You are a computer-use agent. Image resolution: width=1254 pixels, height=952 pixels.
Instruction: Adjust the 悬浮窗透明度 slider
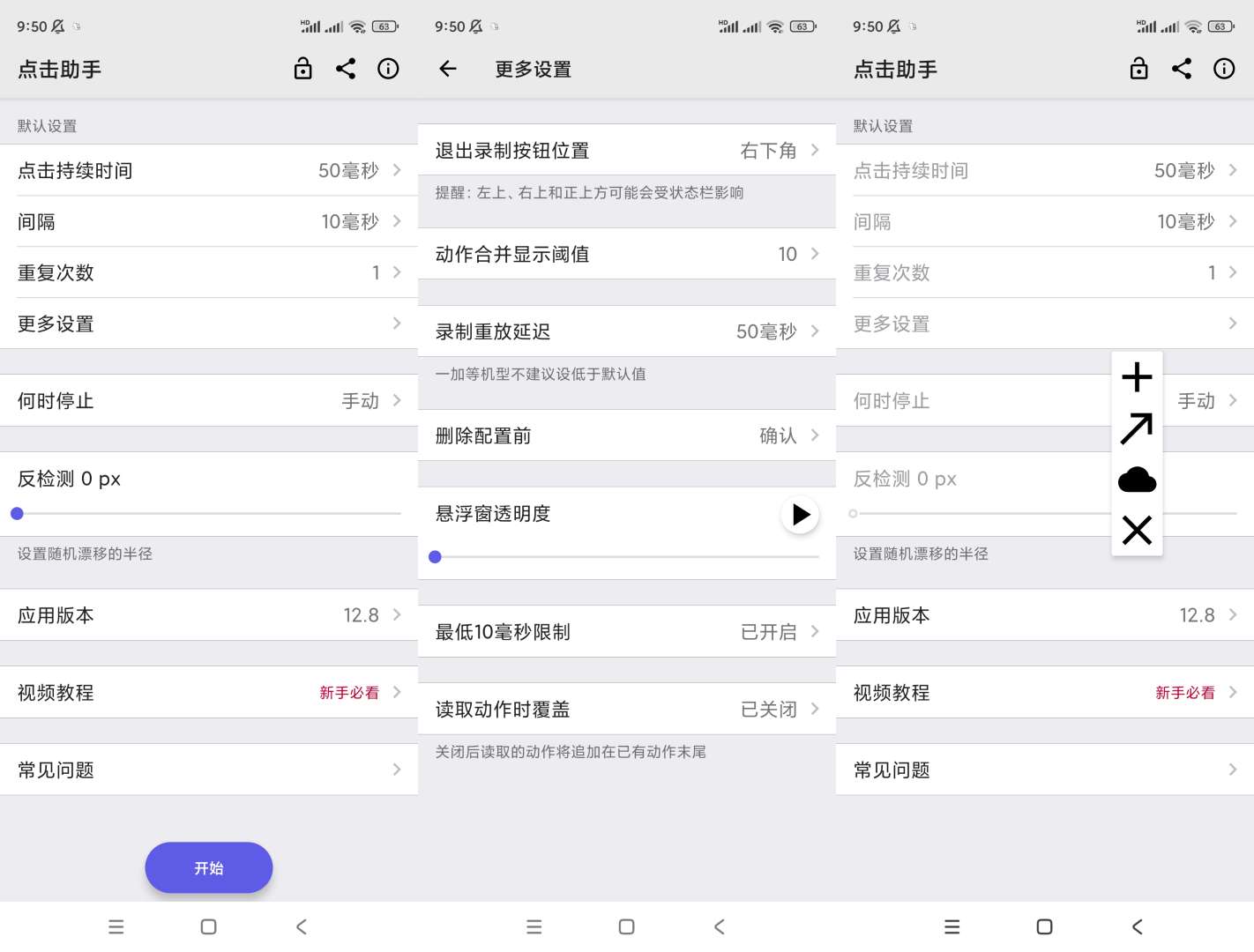coord(627,557)
